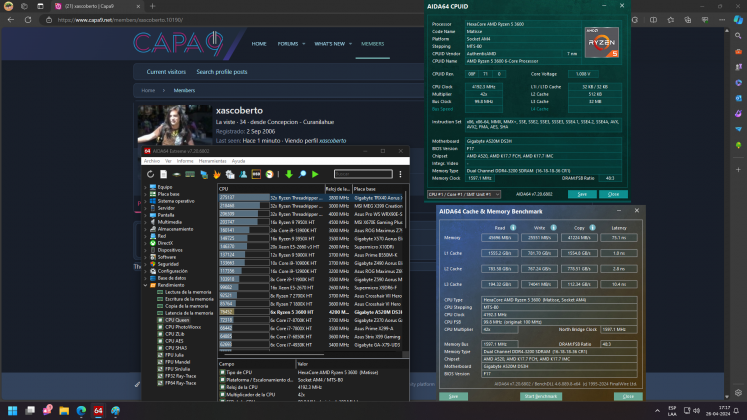Click the Members breadcrumb link

click(184, 90)
